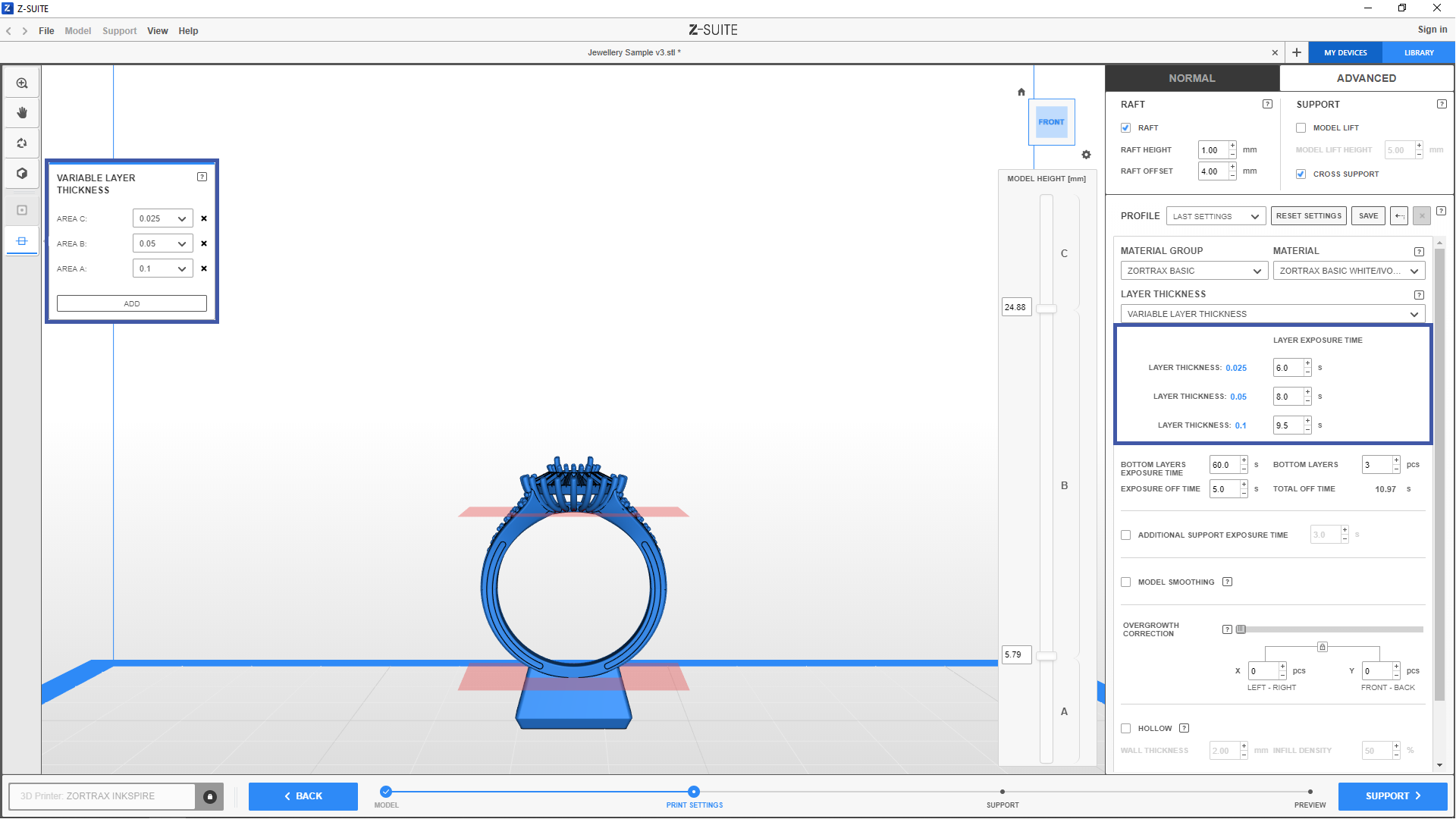Open the View menu
The image size is (1456, 819).
[x=157, y=31]
